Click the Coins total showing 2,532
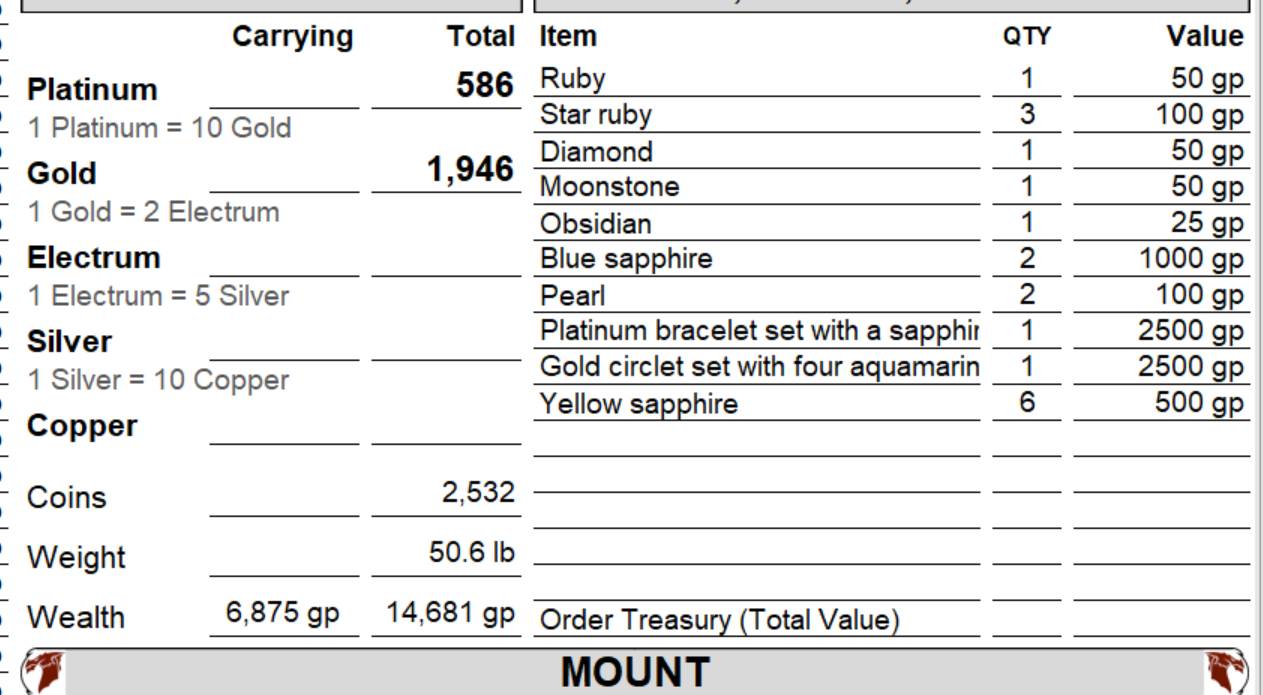 click(446, 494)
